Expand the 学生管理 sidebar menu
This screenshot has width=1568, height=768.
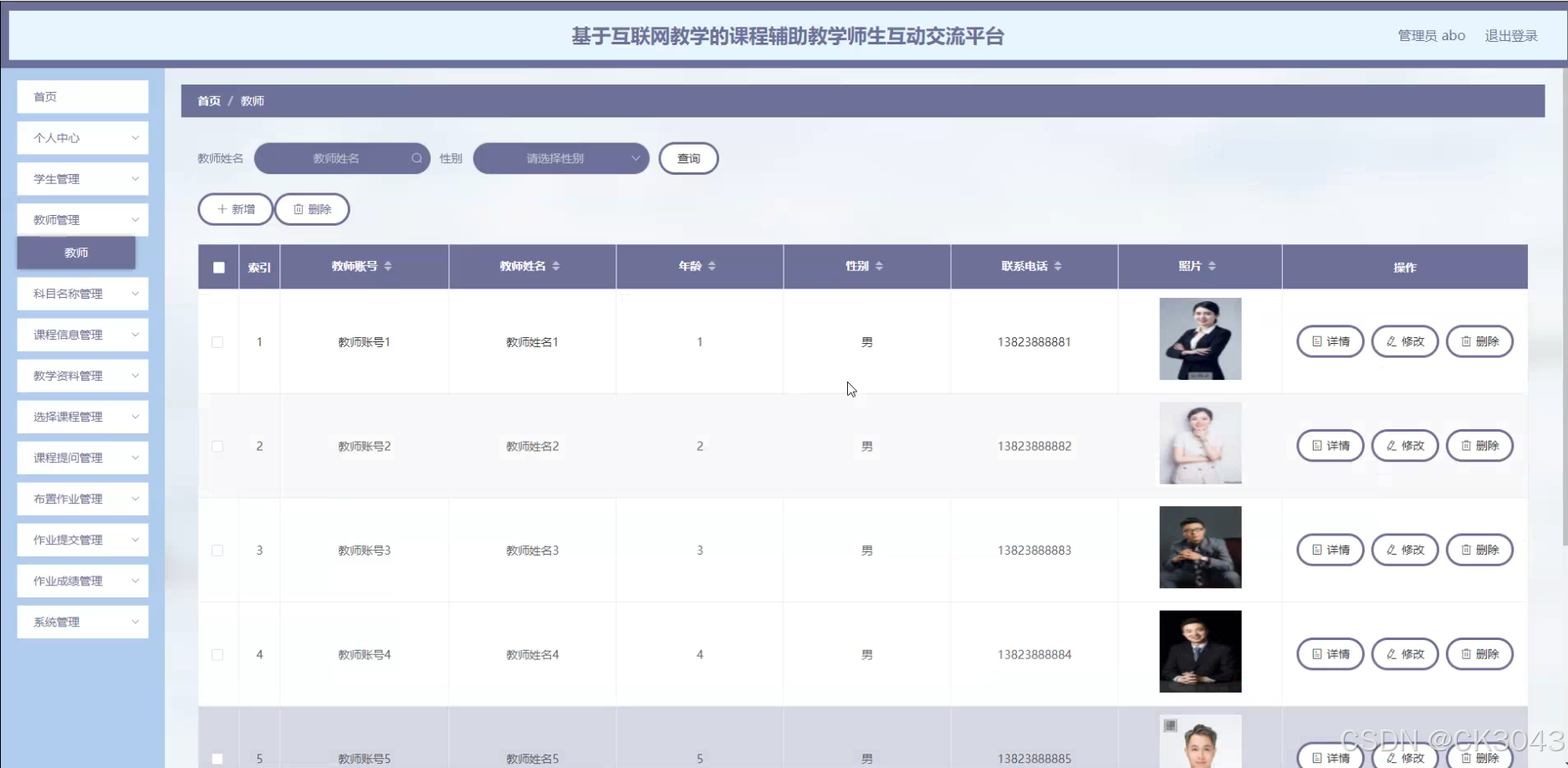pos(83,179)
